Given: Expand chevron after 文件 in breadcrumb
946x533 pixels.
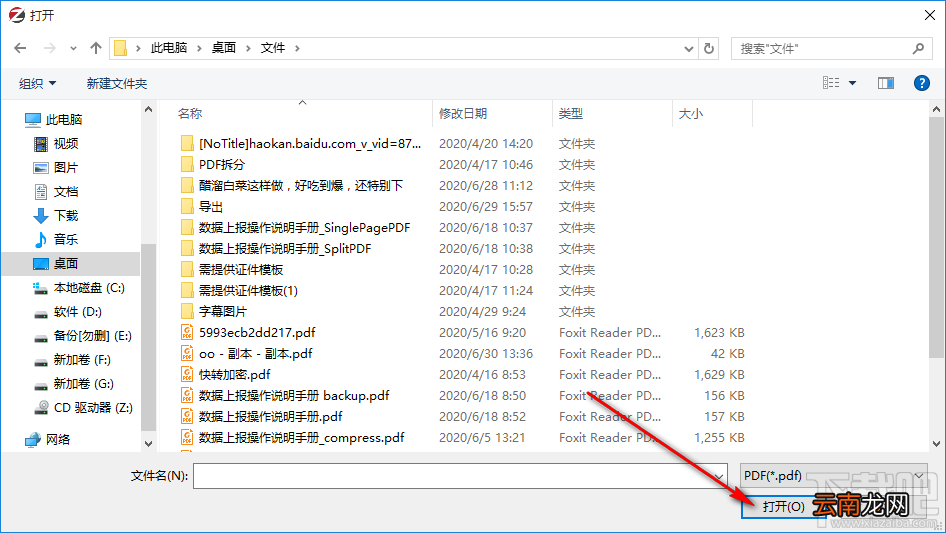Looking at the screenshot, I should (x=297, y=48).
